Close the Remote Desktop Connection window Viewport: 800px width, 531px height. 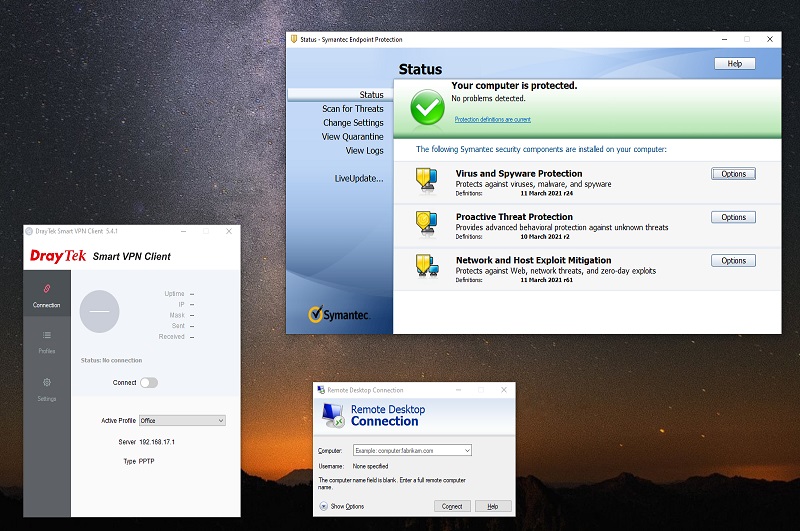(x=504, y=390)
